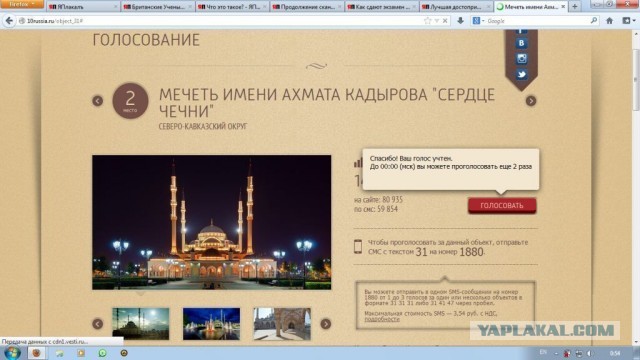640x360 pixels.
Task: Go to the previous voting object arrow
Action: 98,101
